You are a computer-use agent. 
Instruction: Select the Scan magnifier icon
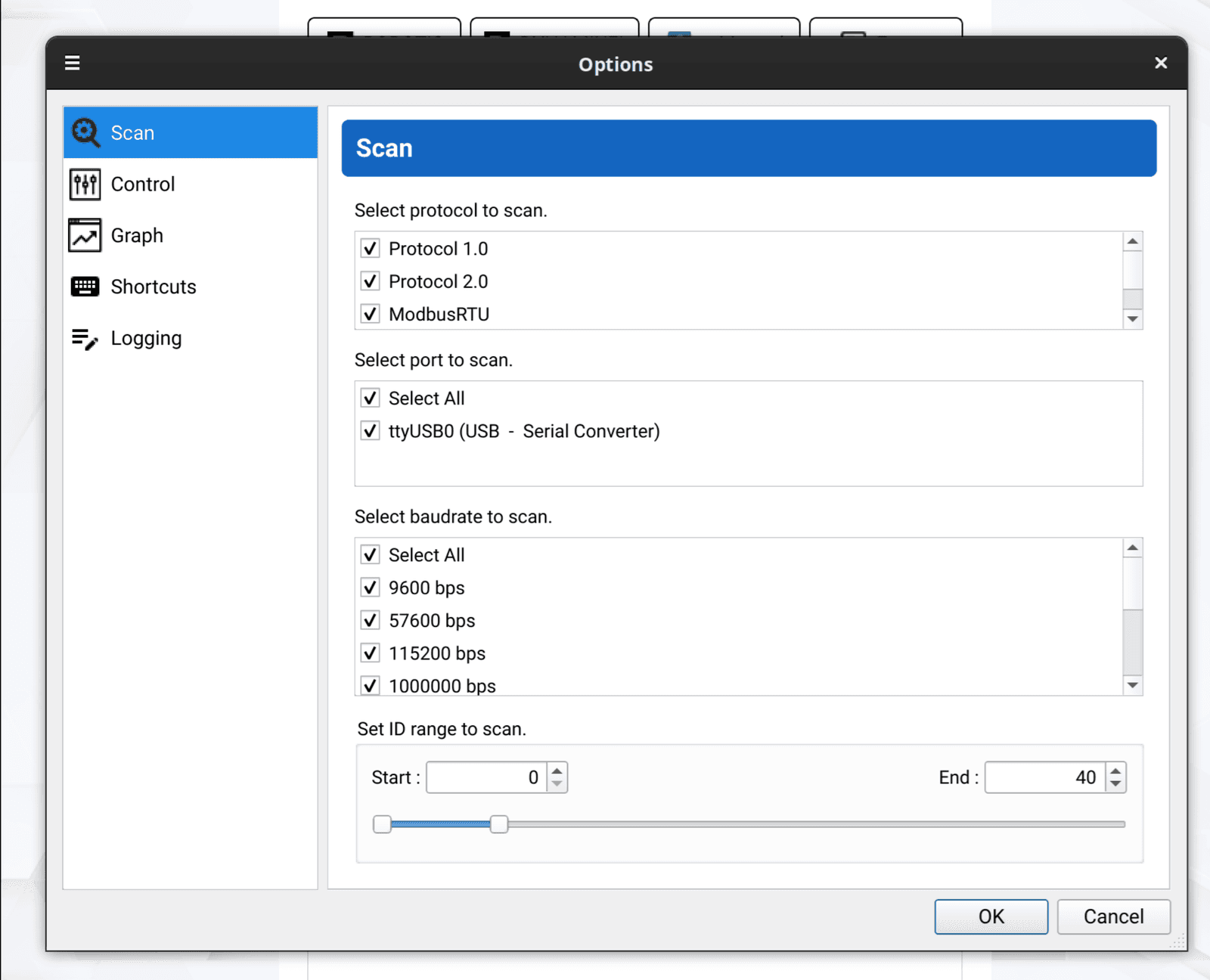[85, 133]
